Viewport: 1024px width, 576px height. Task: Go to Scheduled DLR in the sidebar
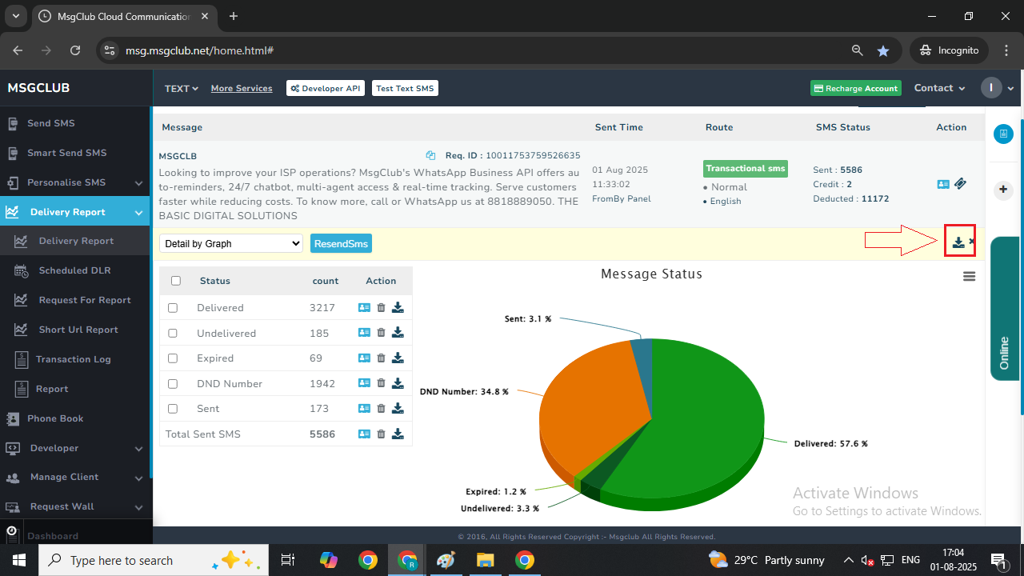pos(75,270)
